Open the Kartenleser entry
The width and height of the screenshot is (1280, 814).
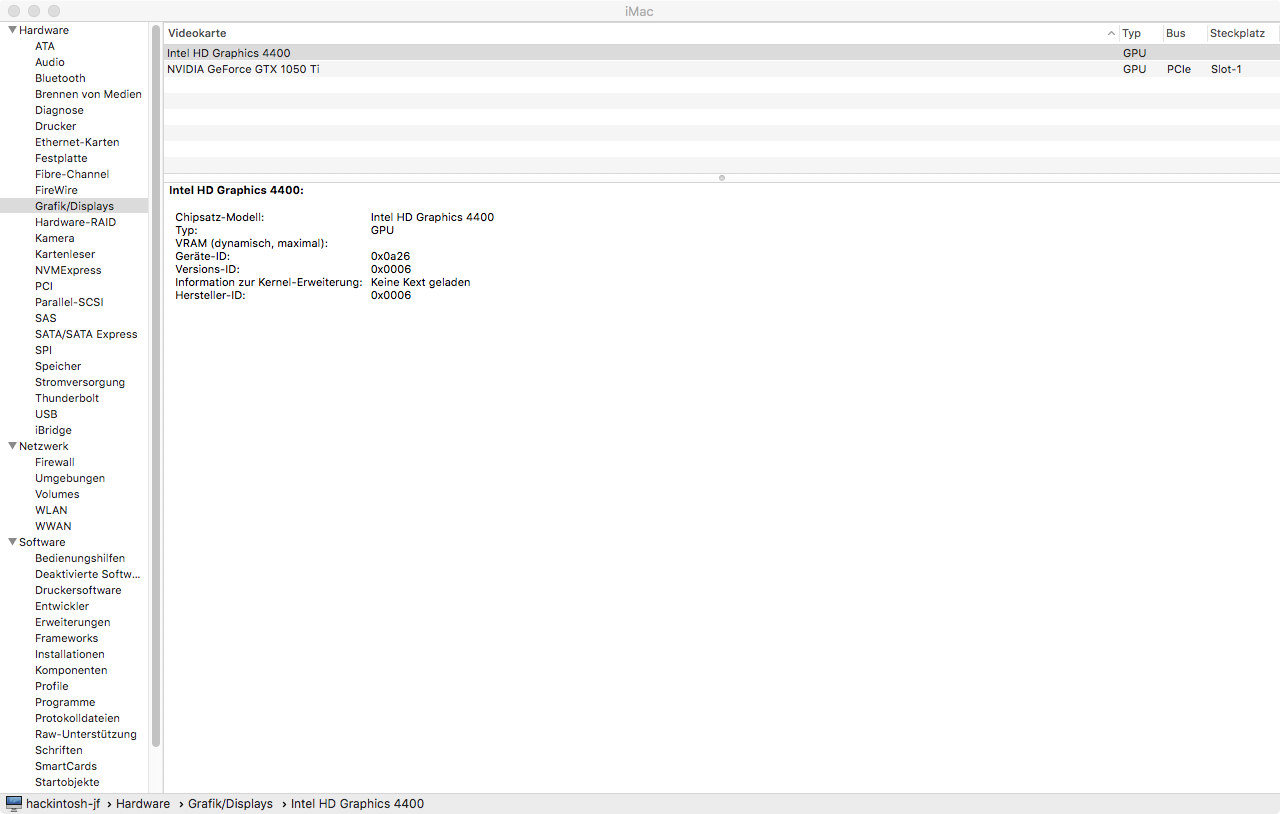click(65, 254)
